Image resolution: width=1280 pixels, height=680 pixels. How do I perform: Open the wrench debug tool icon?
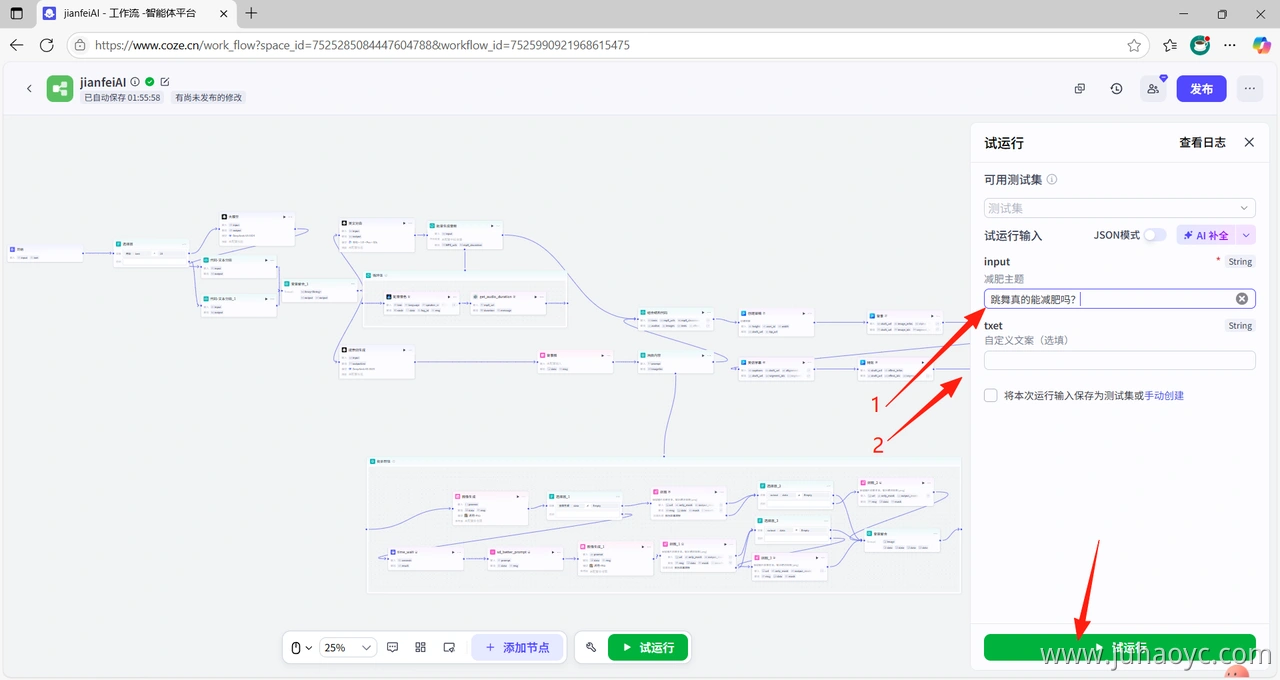click(x=591, y=647)
